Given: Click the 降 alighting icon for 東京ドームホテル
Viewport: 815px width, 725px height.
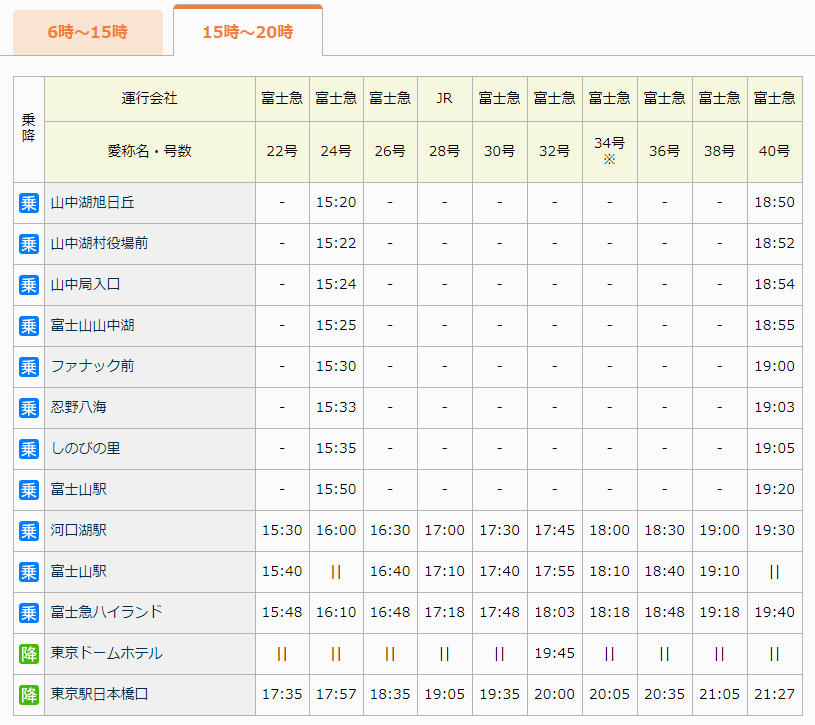Looking at the screenshot, I should (x=29, y=654).
